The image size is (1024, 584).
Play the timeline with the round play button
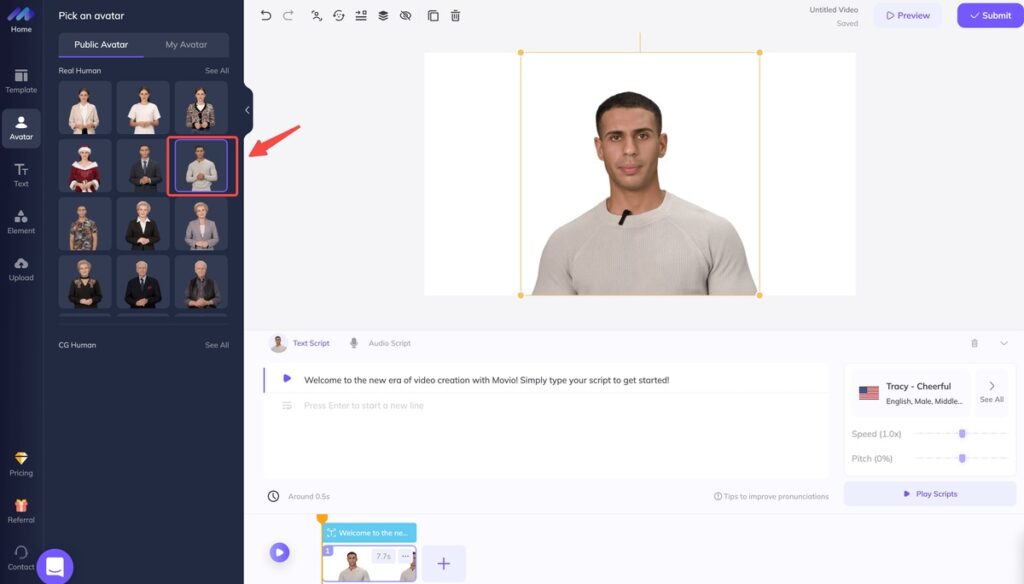[x=279, y=552]
